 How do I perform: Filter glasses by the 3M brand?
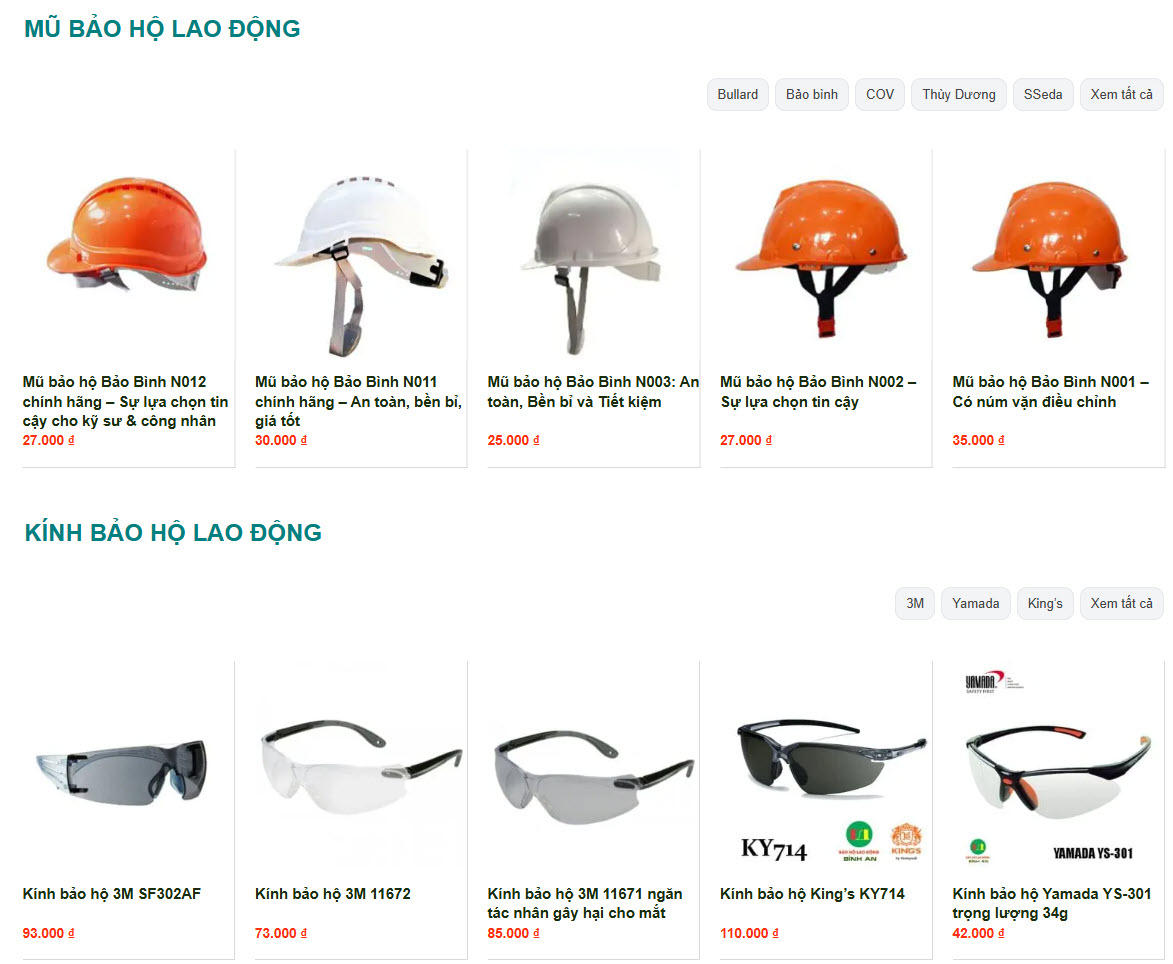tap(915, 604)
